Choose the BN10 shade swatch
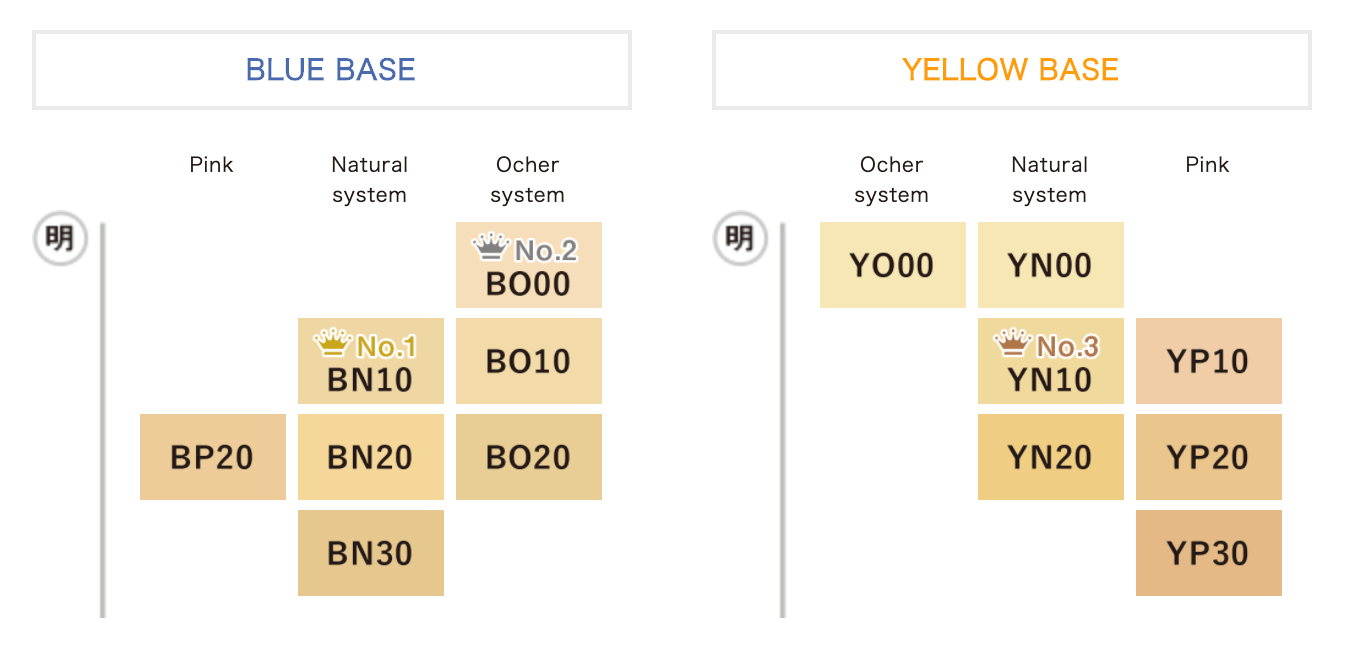 point(371,361)
